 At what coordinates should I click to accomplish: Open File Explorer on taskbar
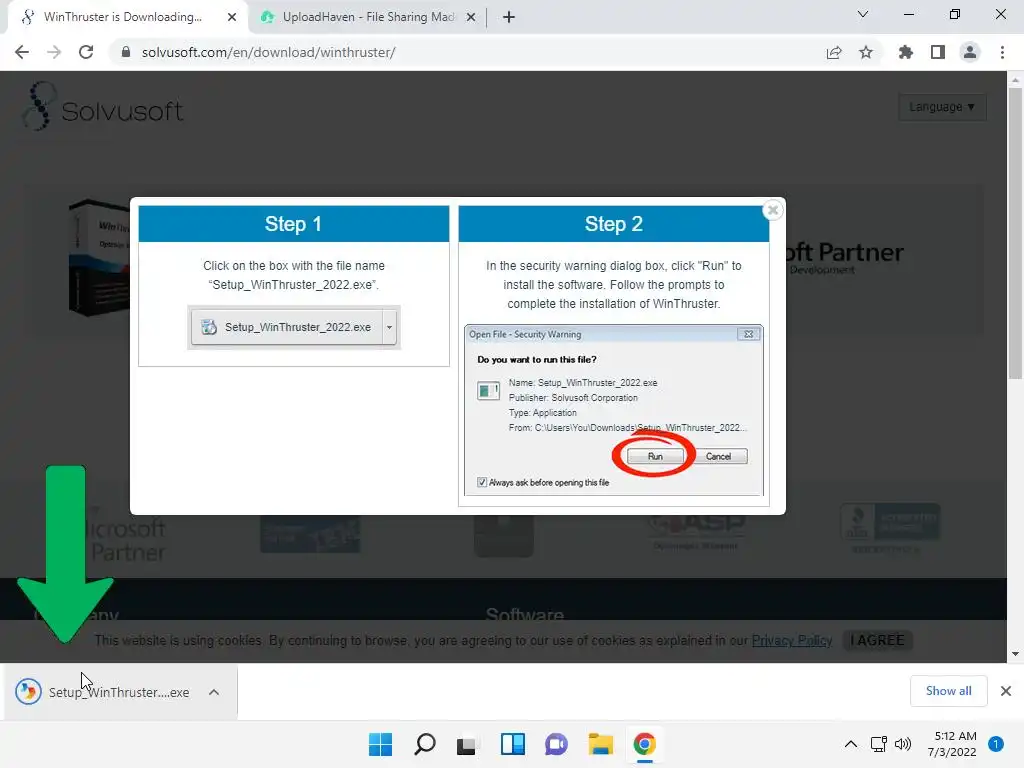point(600,744)
